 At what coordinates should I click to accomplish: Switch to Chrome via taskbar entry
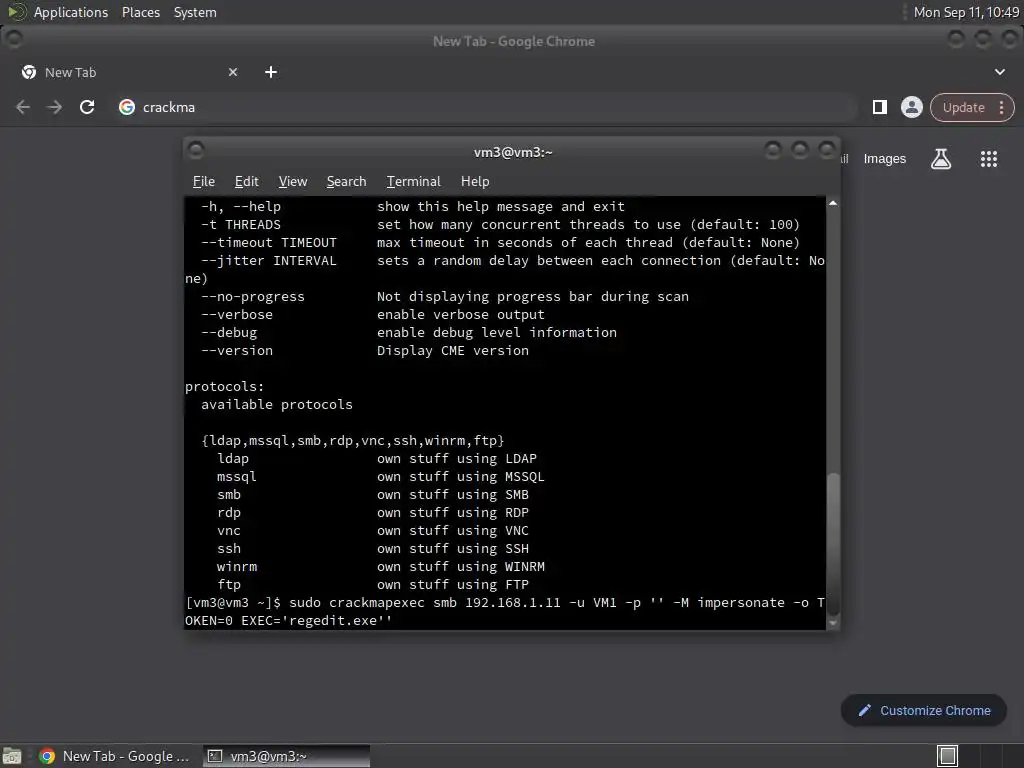click(x=114, y=756)
